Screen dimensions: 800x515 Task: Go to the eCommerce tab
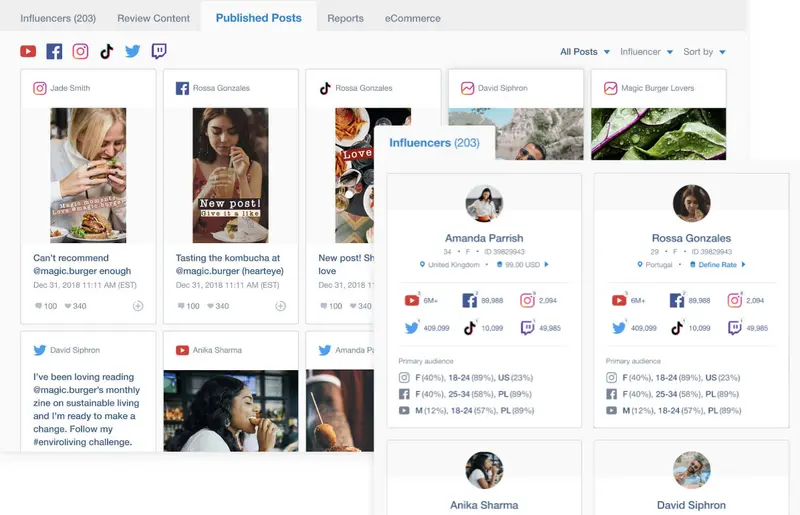(412, 18)
